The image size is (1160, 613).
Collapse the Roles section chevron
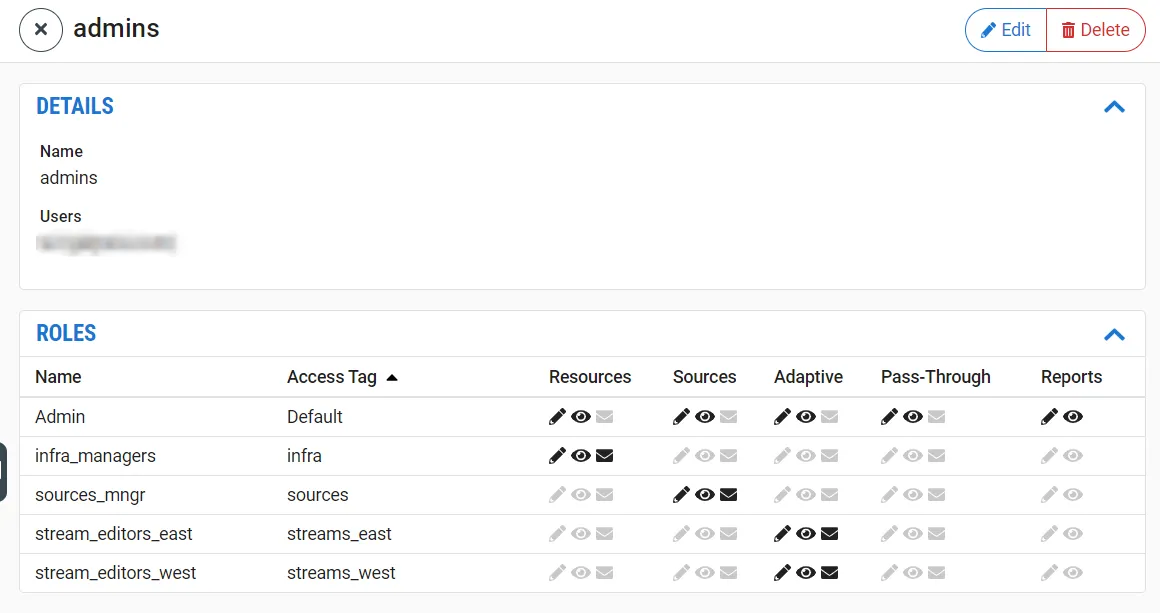click(1114, 334)
